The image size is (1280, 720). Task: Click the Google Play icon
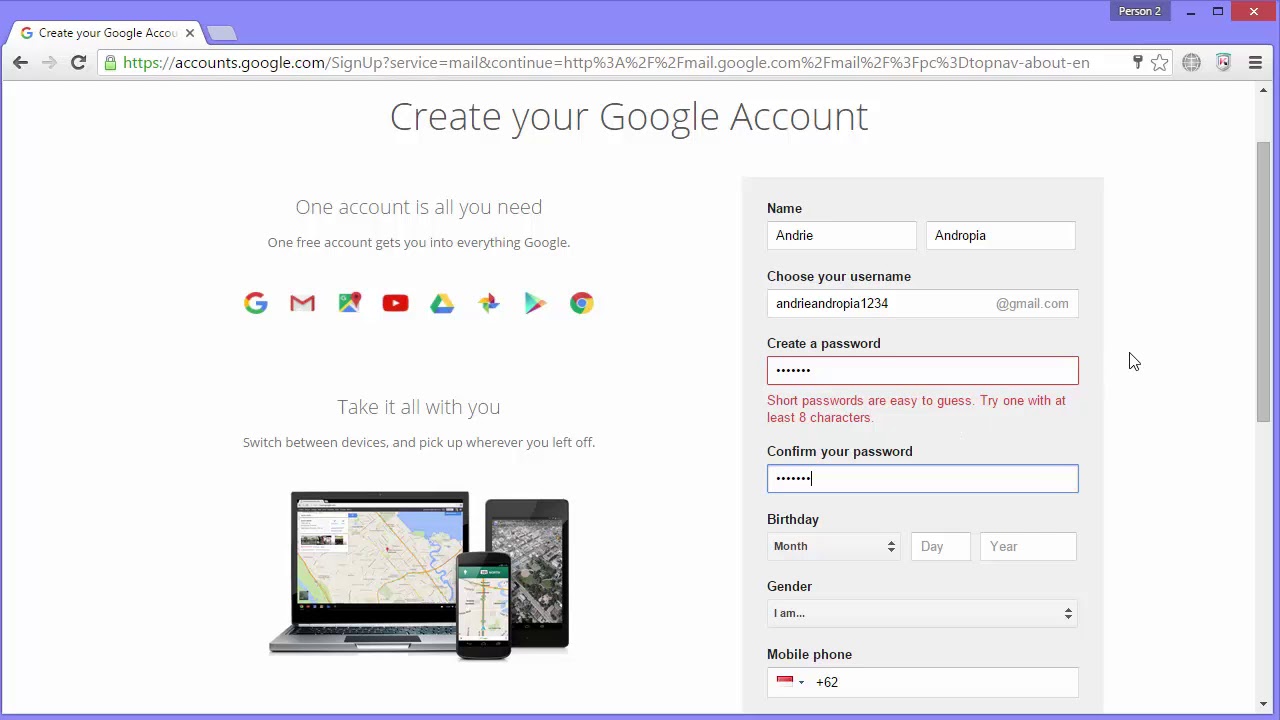pos(535,303)
